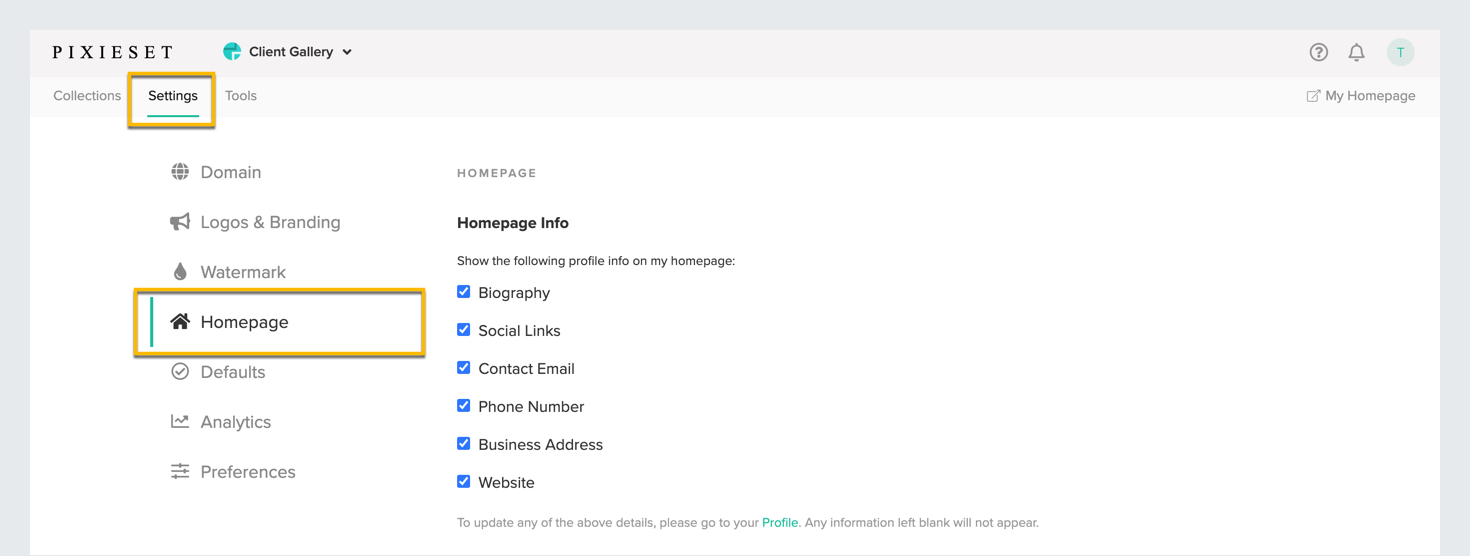The height and width of the screenshot is (556, 1470).
Task: Uncheck the Biography checkbox
Action: (x=464, y=292)
